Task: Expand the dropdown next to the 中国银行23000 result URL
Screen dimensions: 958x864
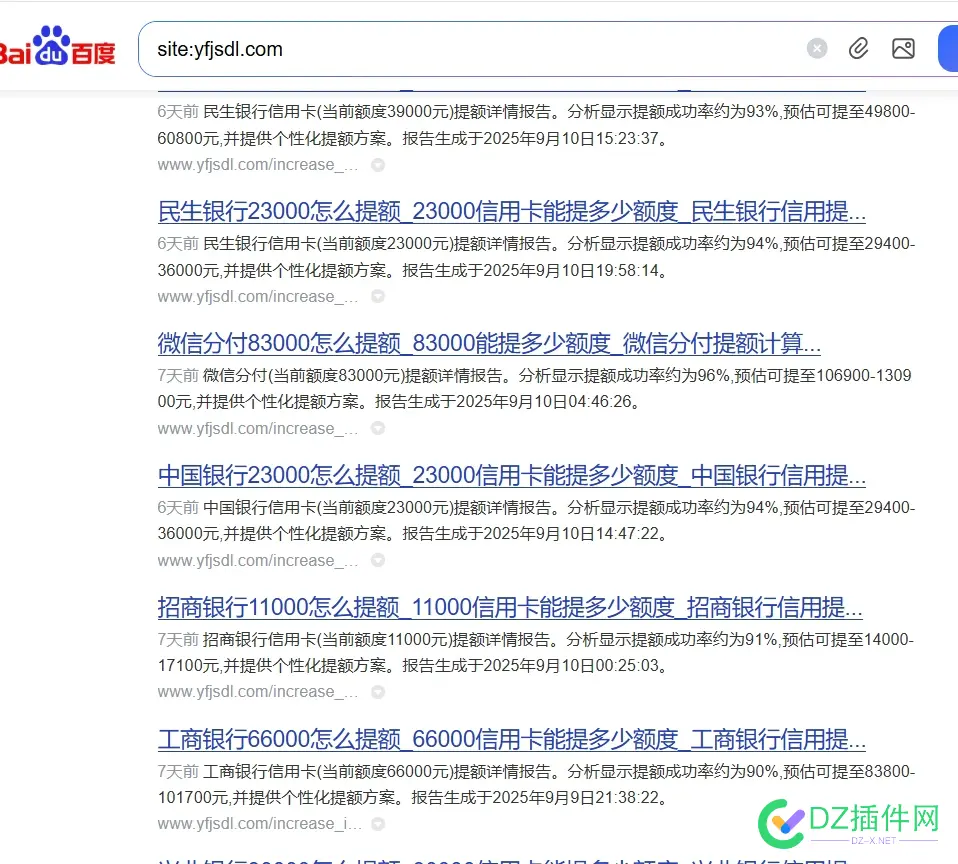Action: [x=377, y=560]
